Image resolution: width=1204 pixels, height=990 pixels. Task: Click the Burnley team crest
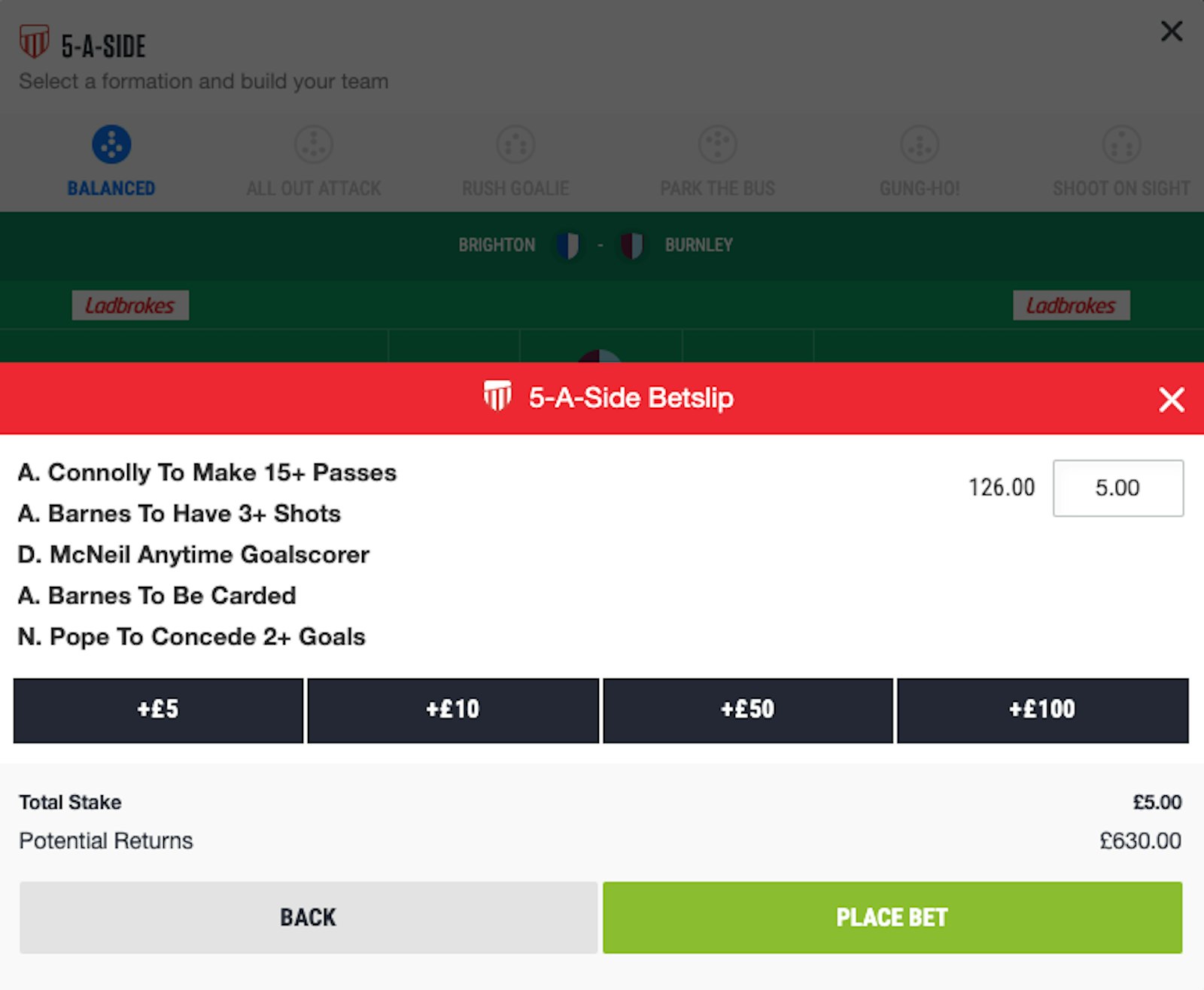tap(631, 245)
